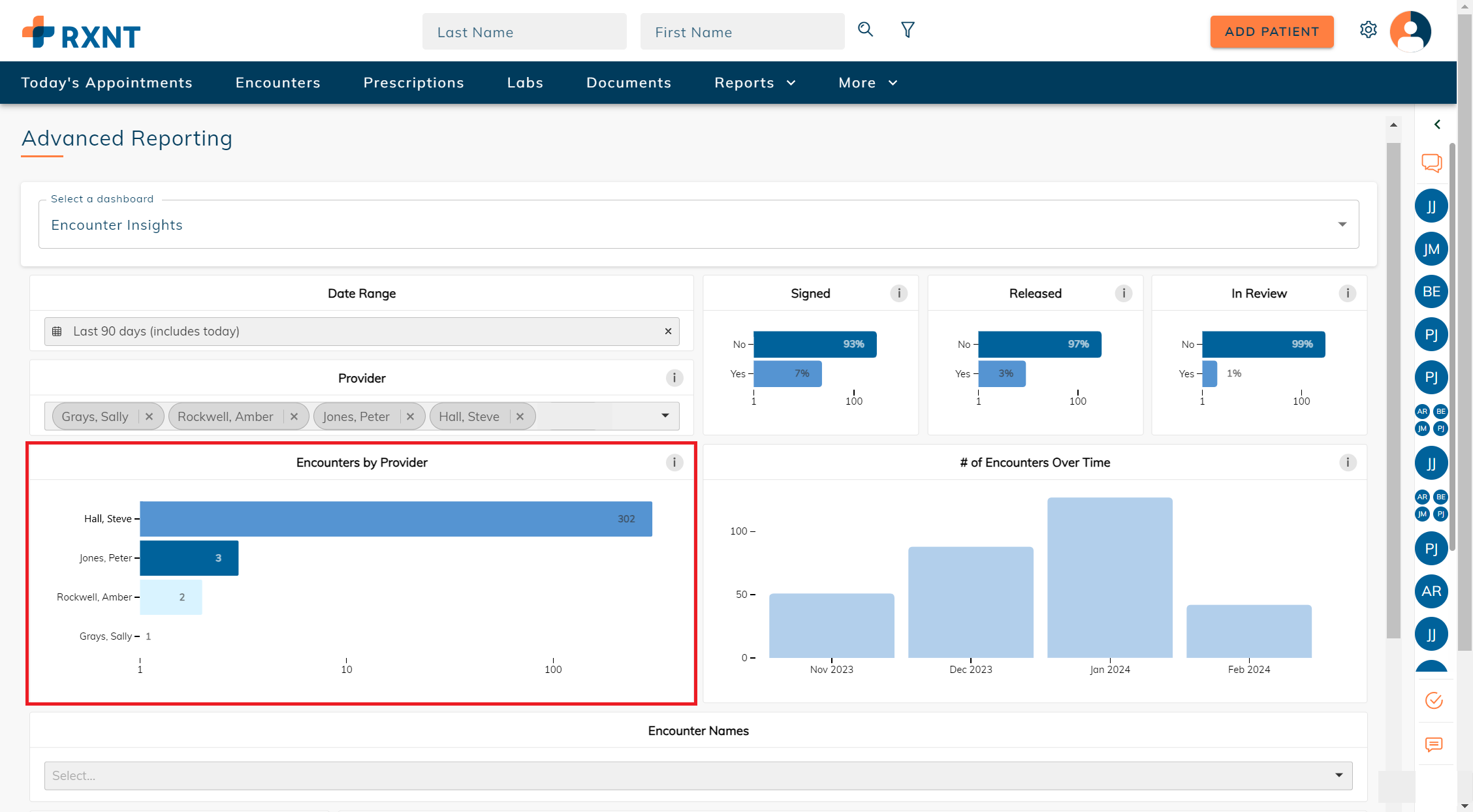Remove Hall, Steve from provider filter

click(x=520, y=416)
